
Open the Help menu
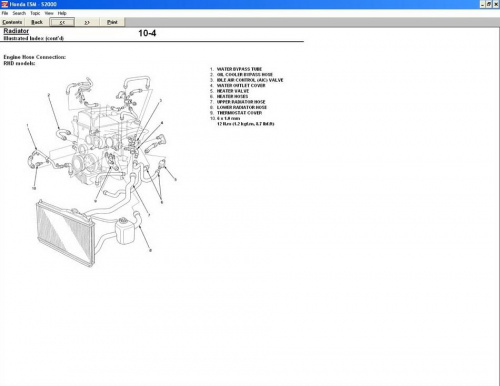(62, 13)
